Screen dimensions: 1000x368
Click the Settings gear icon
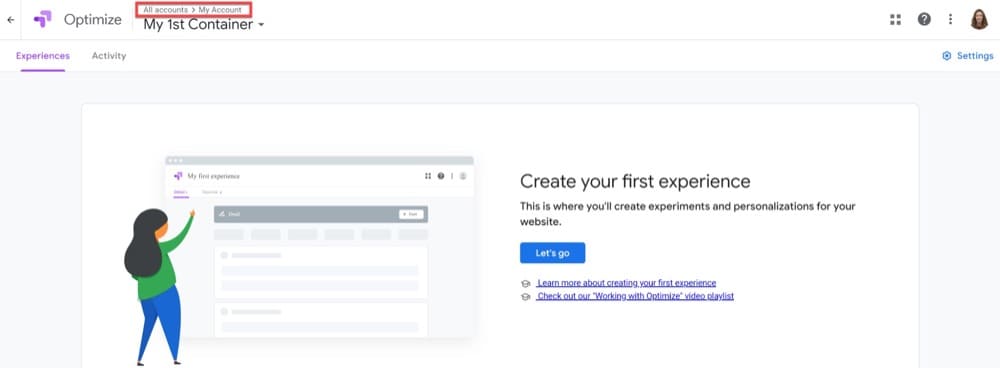946,56
